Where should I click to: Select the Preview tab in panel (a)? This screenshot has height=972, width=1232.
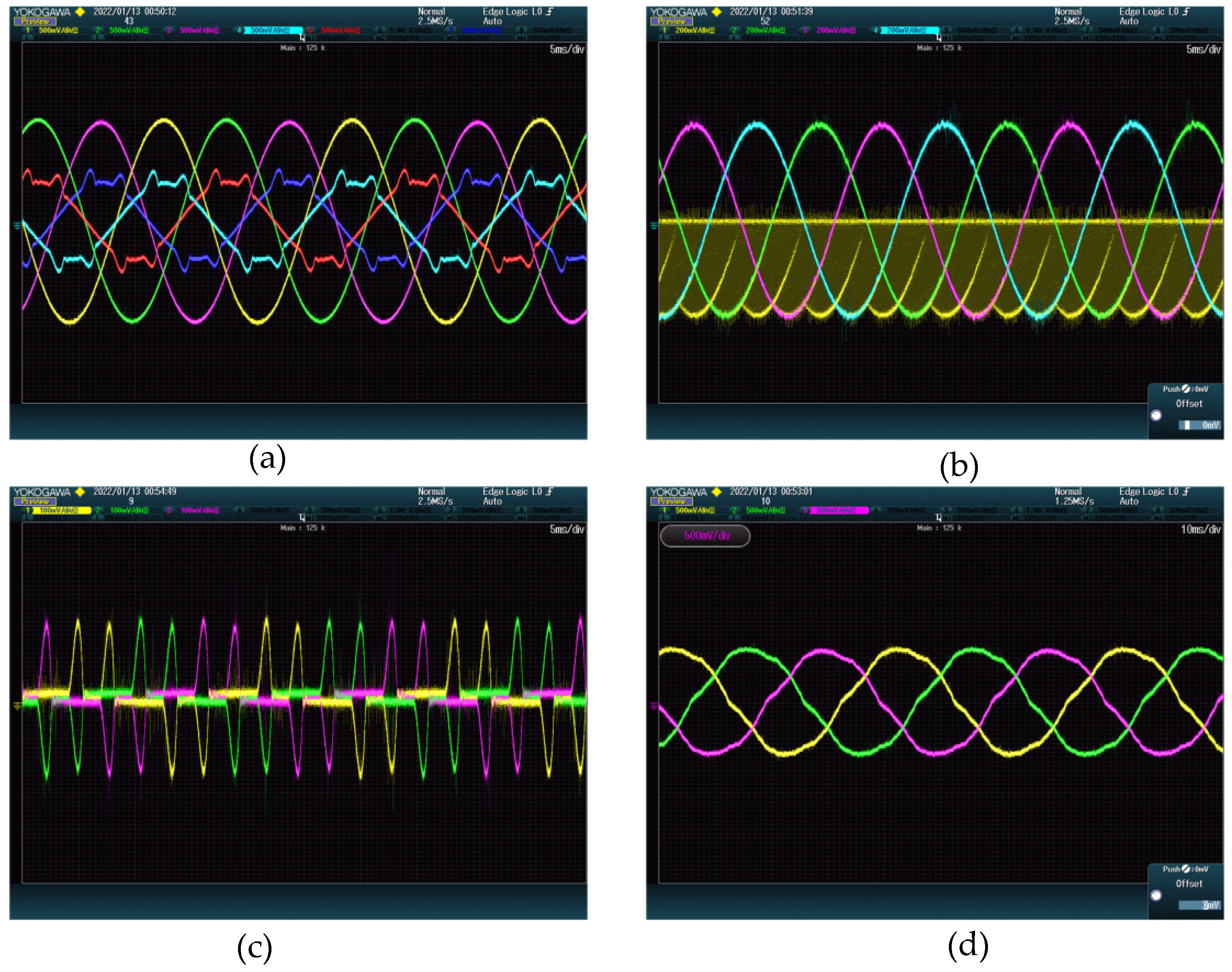35,22
